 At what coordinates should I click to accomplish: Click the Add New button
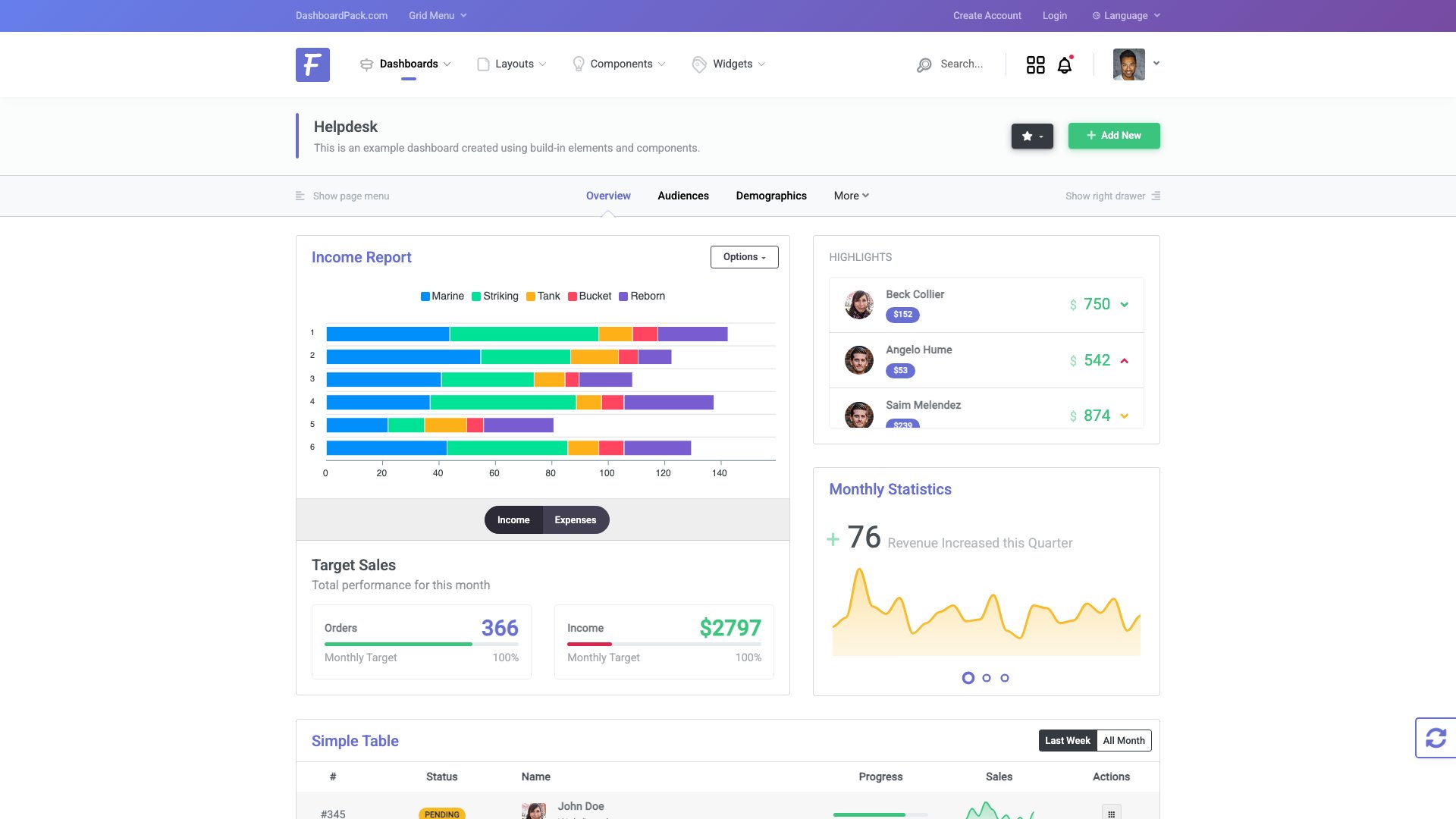point(1114,136)
